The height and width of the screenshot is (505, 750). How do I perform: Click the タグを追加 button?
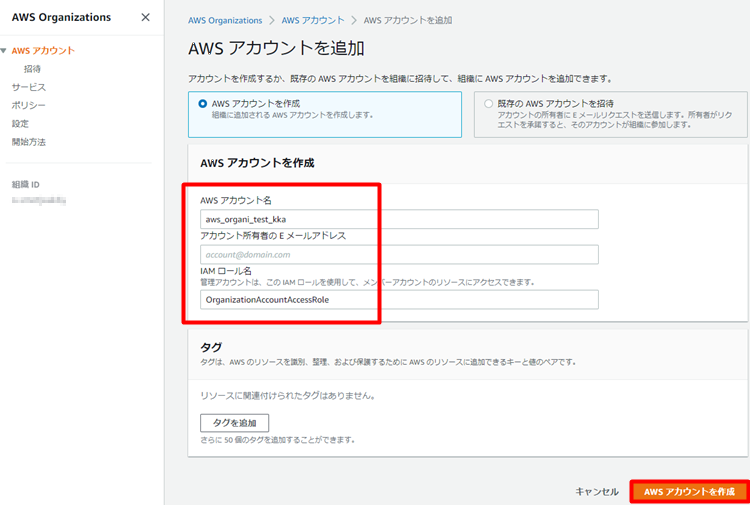(234, 423)
